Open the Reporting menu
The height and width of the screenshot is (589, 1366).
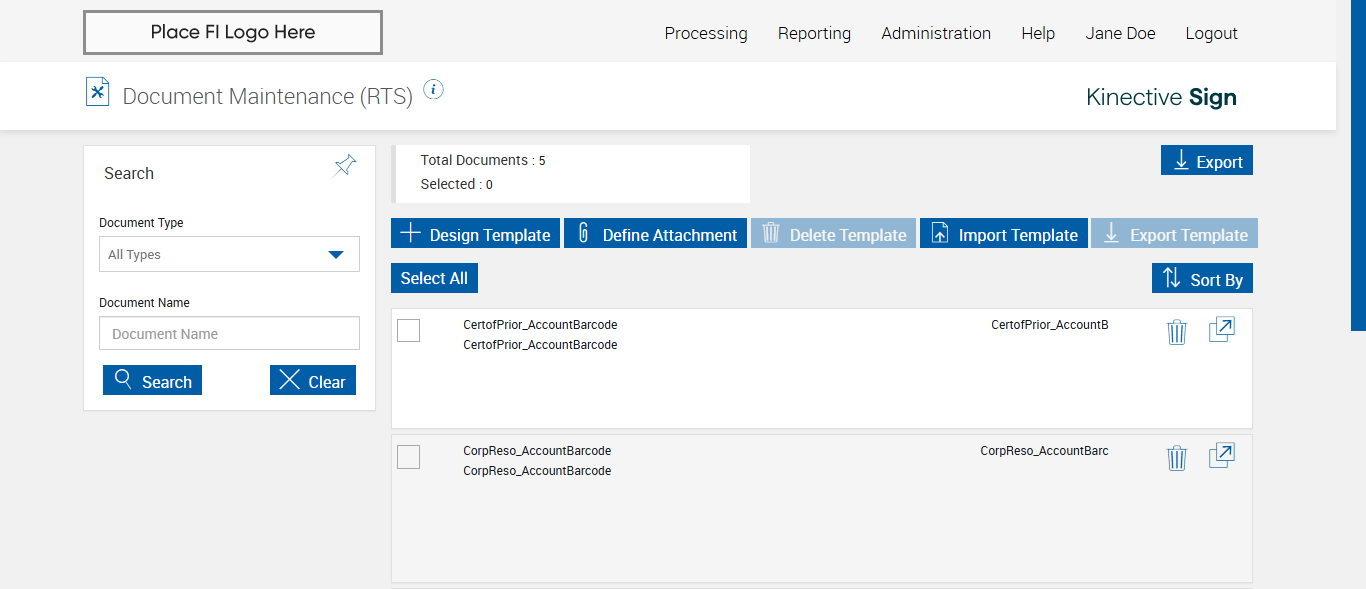[814, 33]
